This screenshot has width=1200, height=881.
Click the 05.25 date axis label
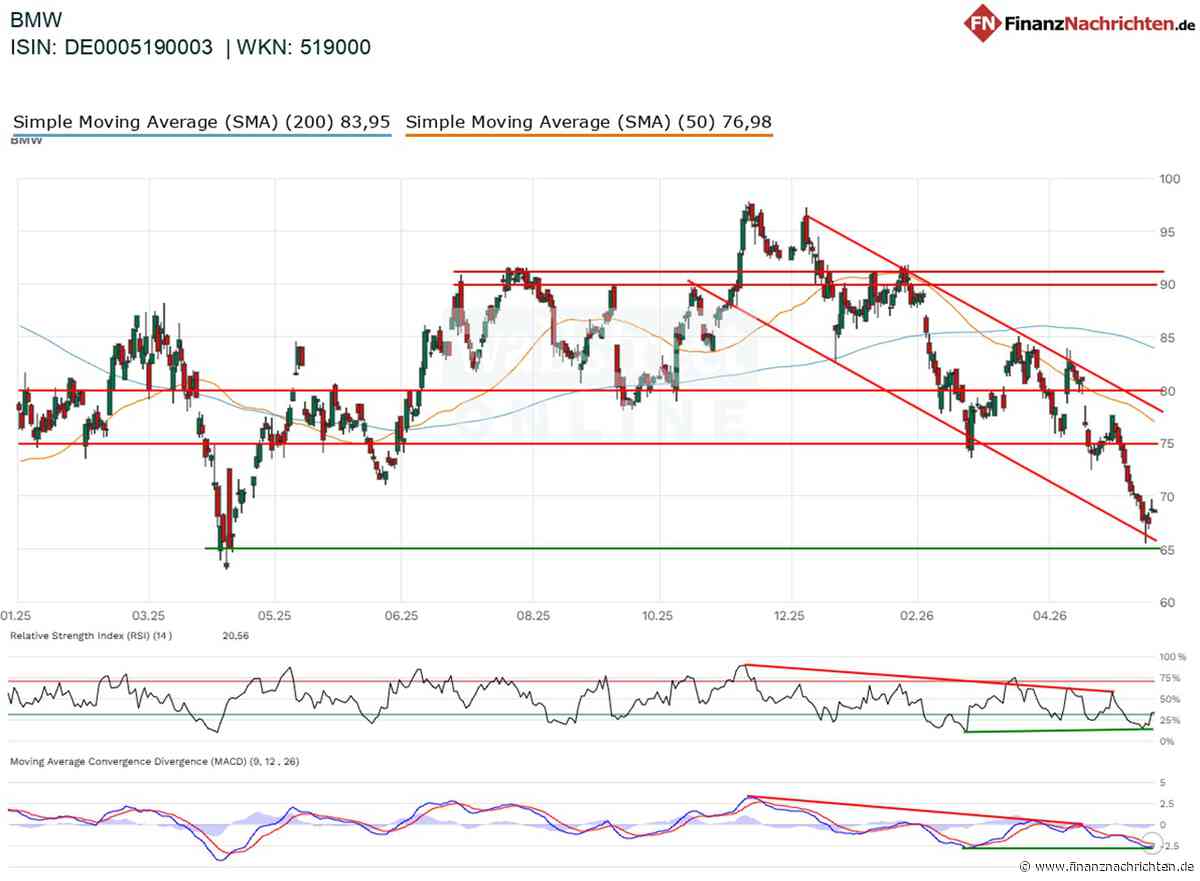275,617
